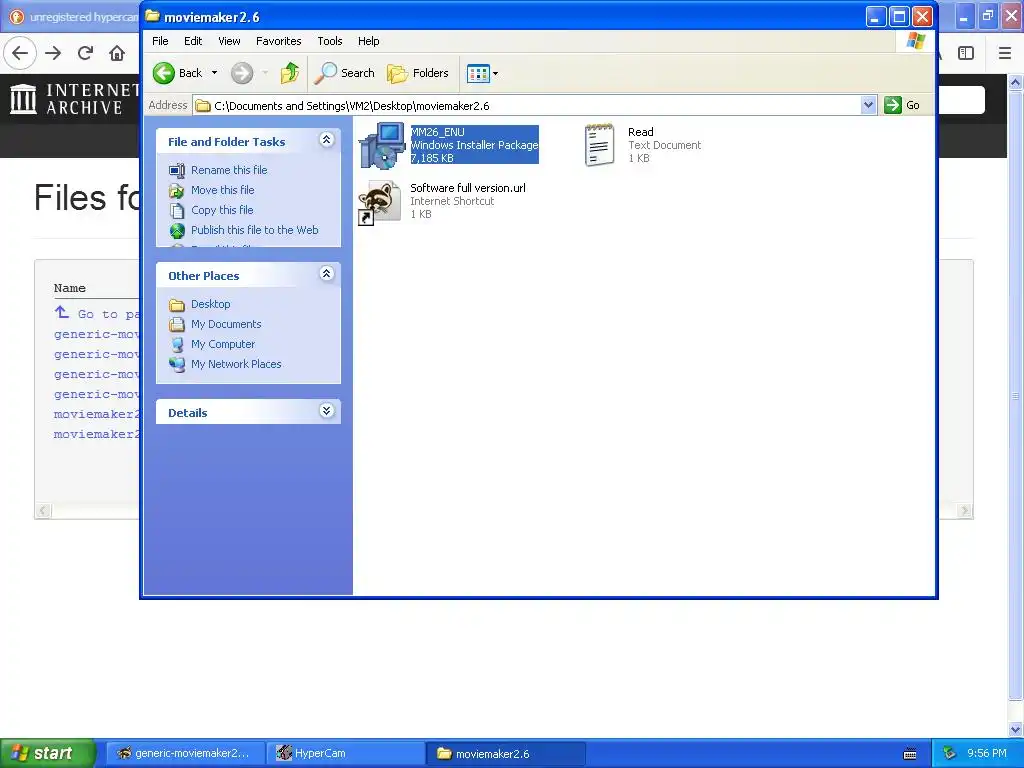Click the Desktop folder icon in Other Places
This screenshot has height=768, width=1024.
coord(177,305)
